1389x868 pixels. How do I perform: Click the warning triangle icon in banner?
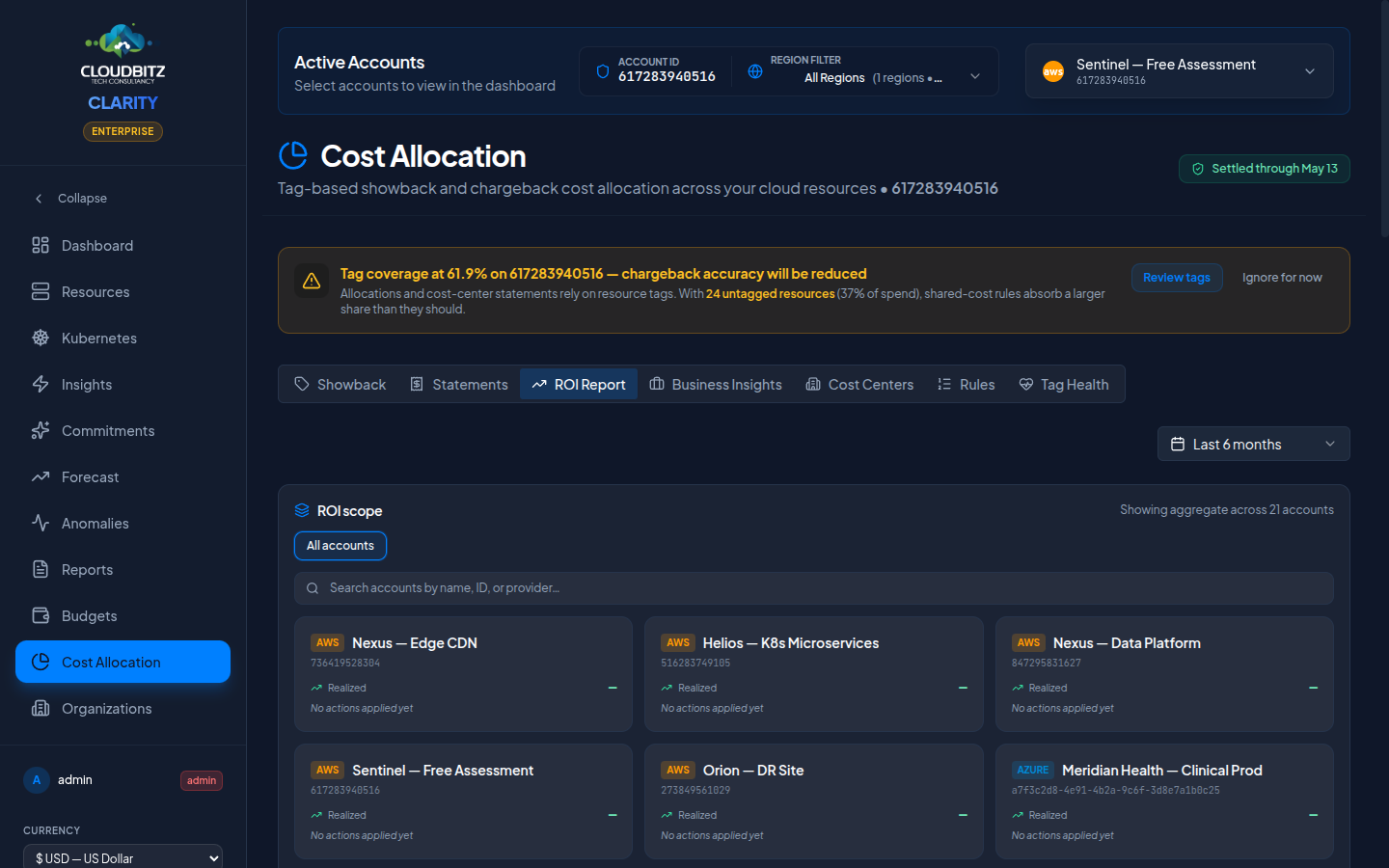312,281
